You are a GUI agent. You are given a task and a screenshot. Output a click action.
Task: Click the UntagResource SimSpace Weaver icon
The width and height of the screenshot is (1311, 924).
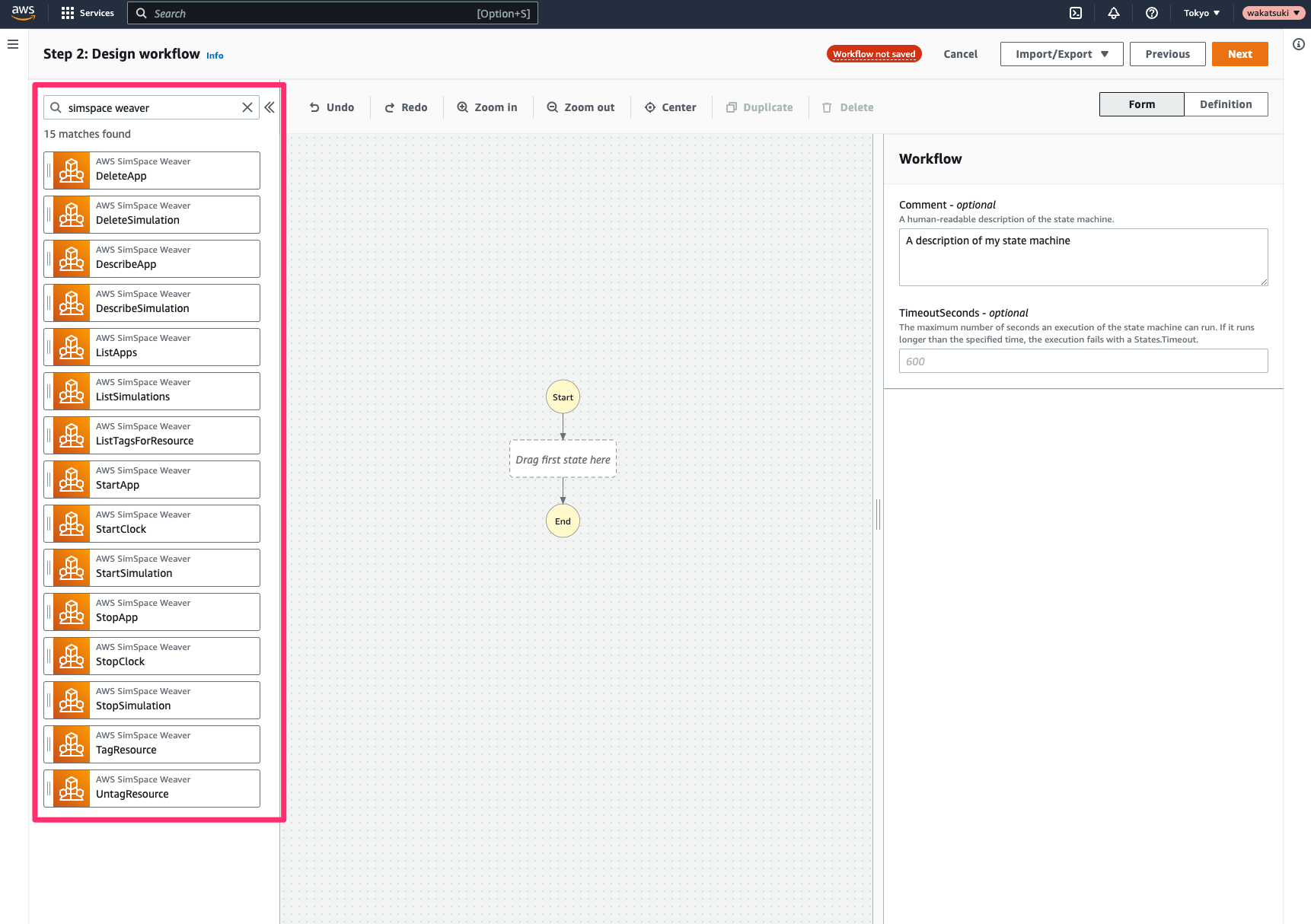tap(72, 789)
